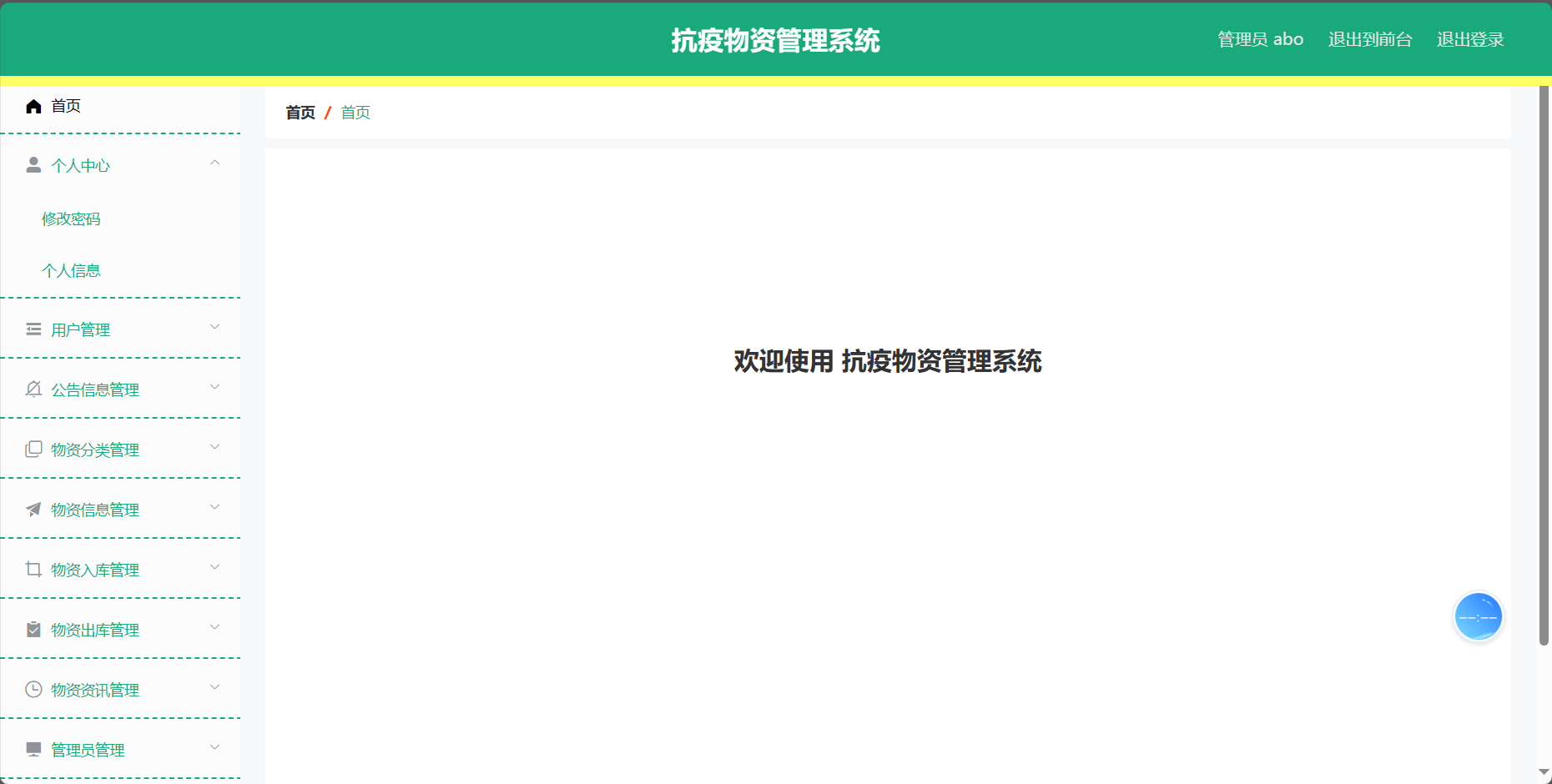
Task: Click the 管理员 abo account label
Action: point(1260,39)
